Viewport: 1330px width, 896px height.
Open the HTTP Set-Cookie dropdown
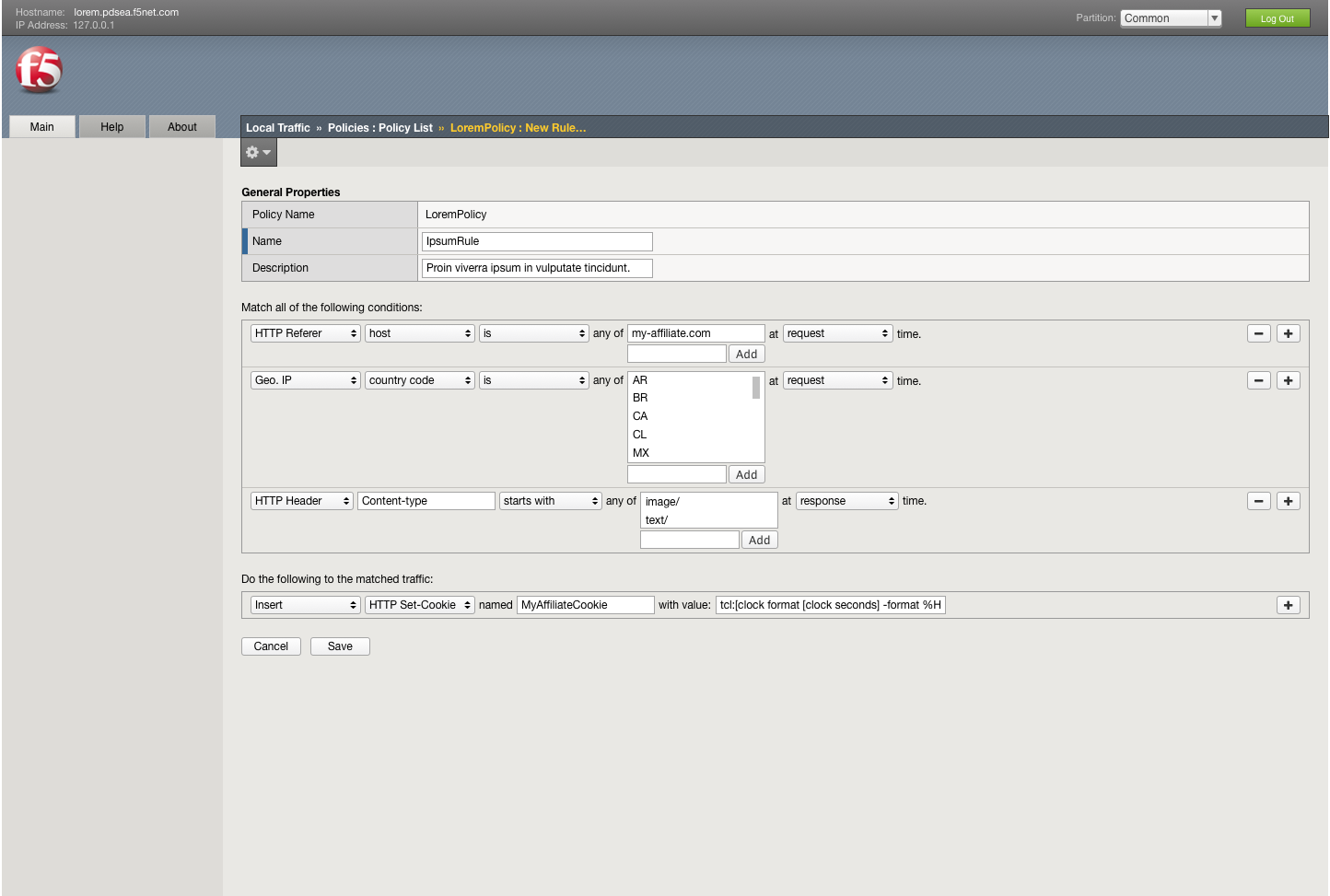420,605
